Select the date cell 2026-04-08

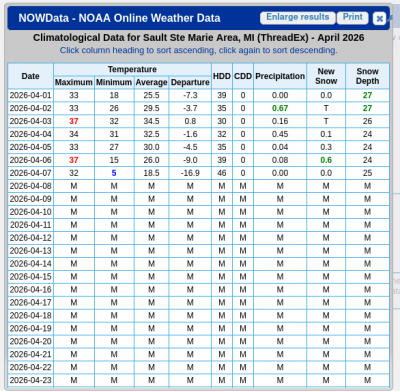tap(30, 186)
